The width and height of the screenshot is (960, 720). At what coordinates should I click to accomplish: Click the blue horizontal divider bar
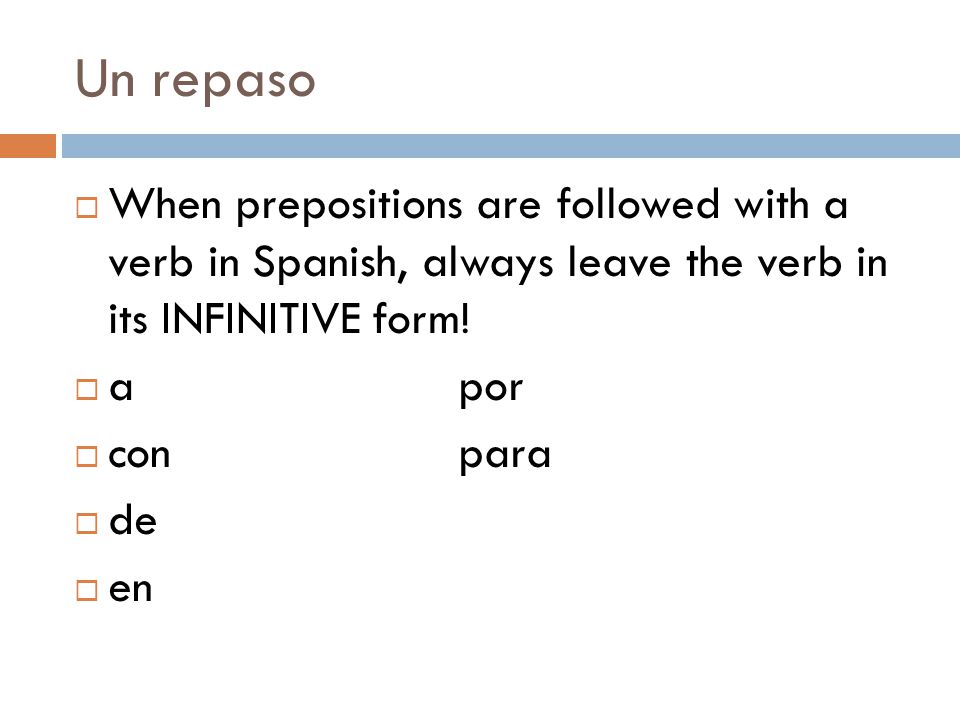pyautogui.click(x=511, y=146)
